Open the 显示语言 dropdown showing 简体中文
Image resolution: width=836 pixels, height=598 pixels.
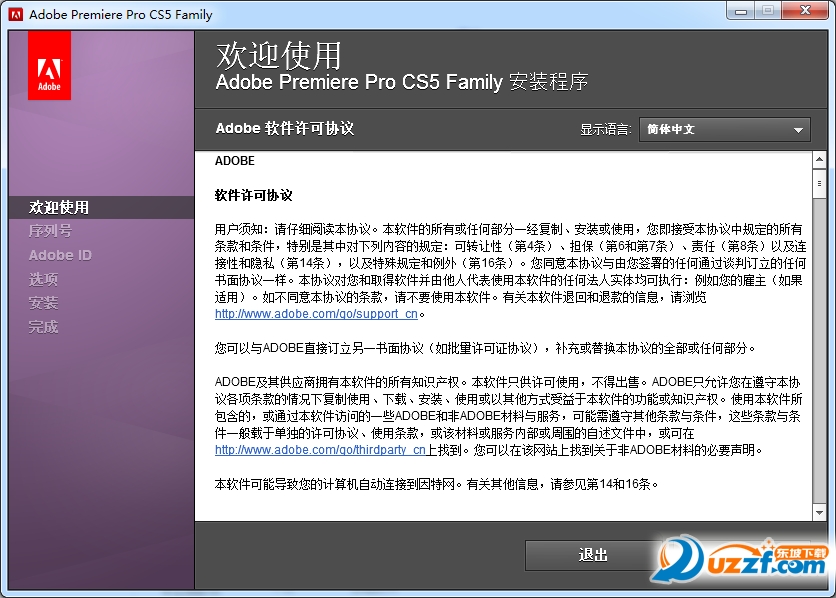click(725, 130)
